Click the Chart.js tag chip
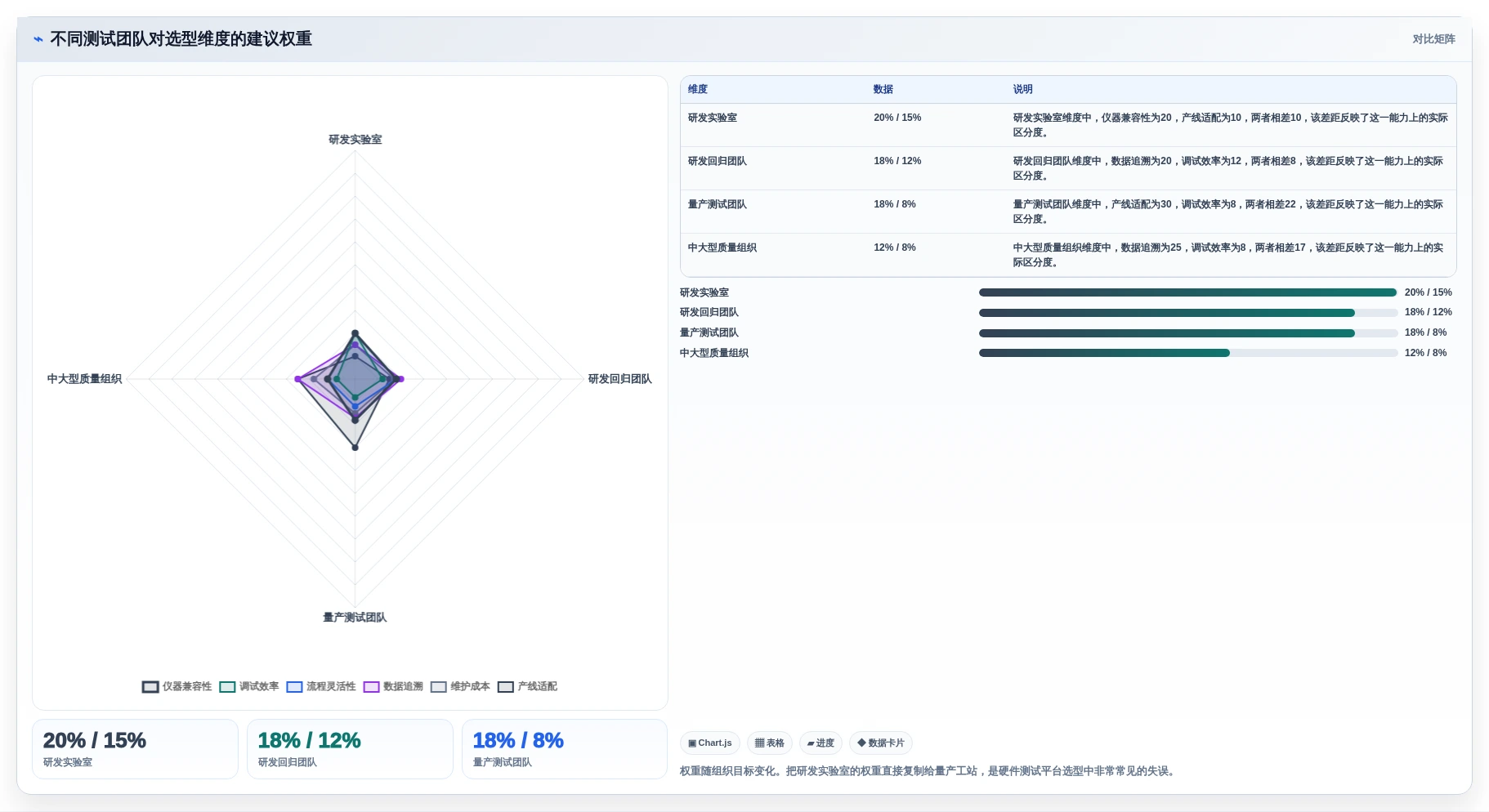The width and height of the screenshot is (1489, 812). coord(710,743)
